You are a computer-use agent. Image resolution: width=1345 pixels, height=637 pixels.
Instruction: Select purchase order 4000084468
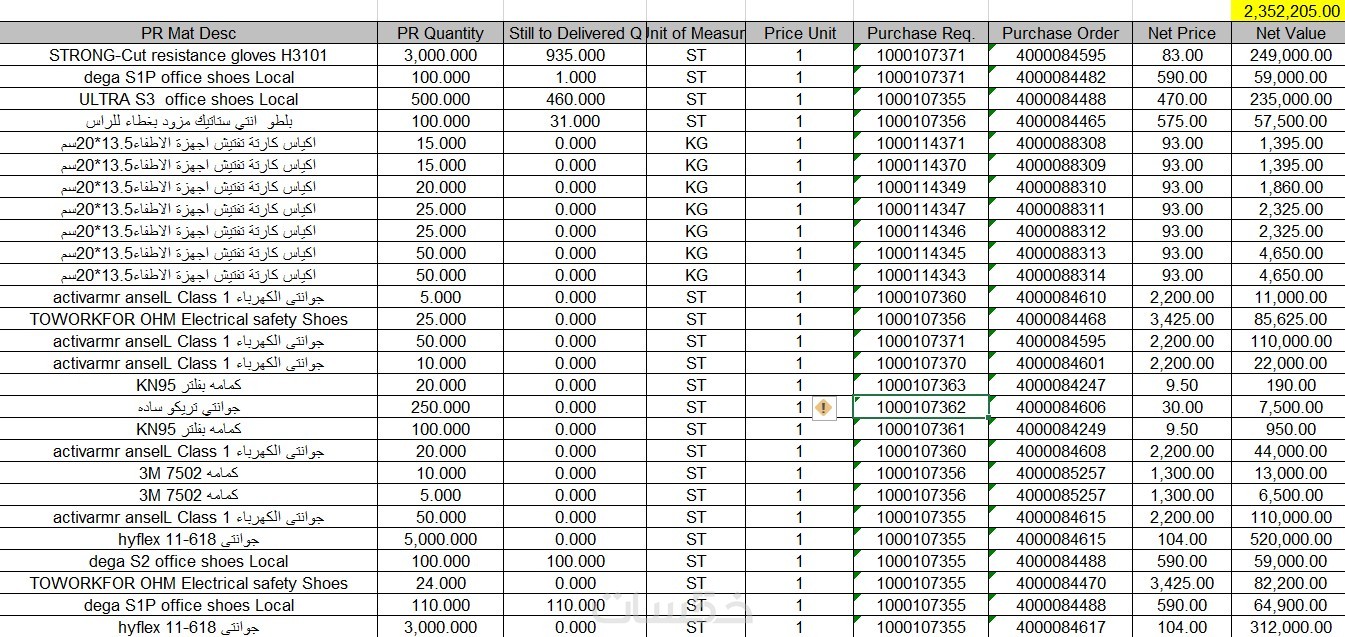1061,319
